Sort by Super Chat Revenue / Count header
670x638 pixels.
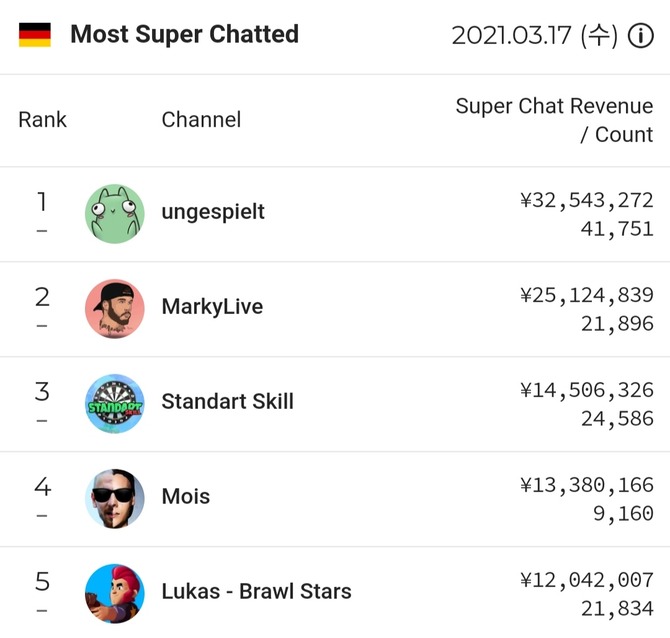tap(554, 120)
